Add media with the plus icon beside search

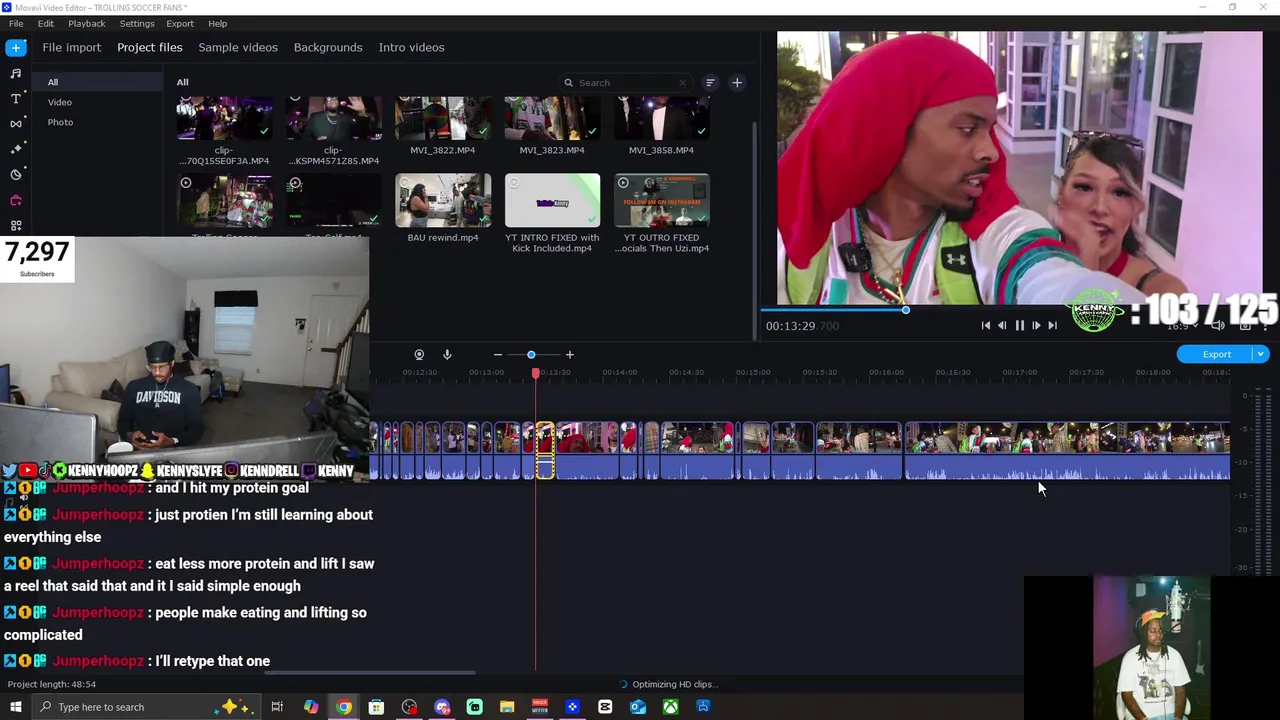(737, 83)
